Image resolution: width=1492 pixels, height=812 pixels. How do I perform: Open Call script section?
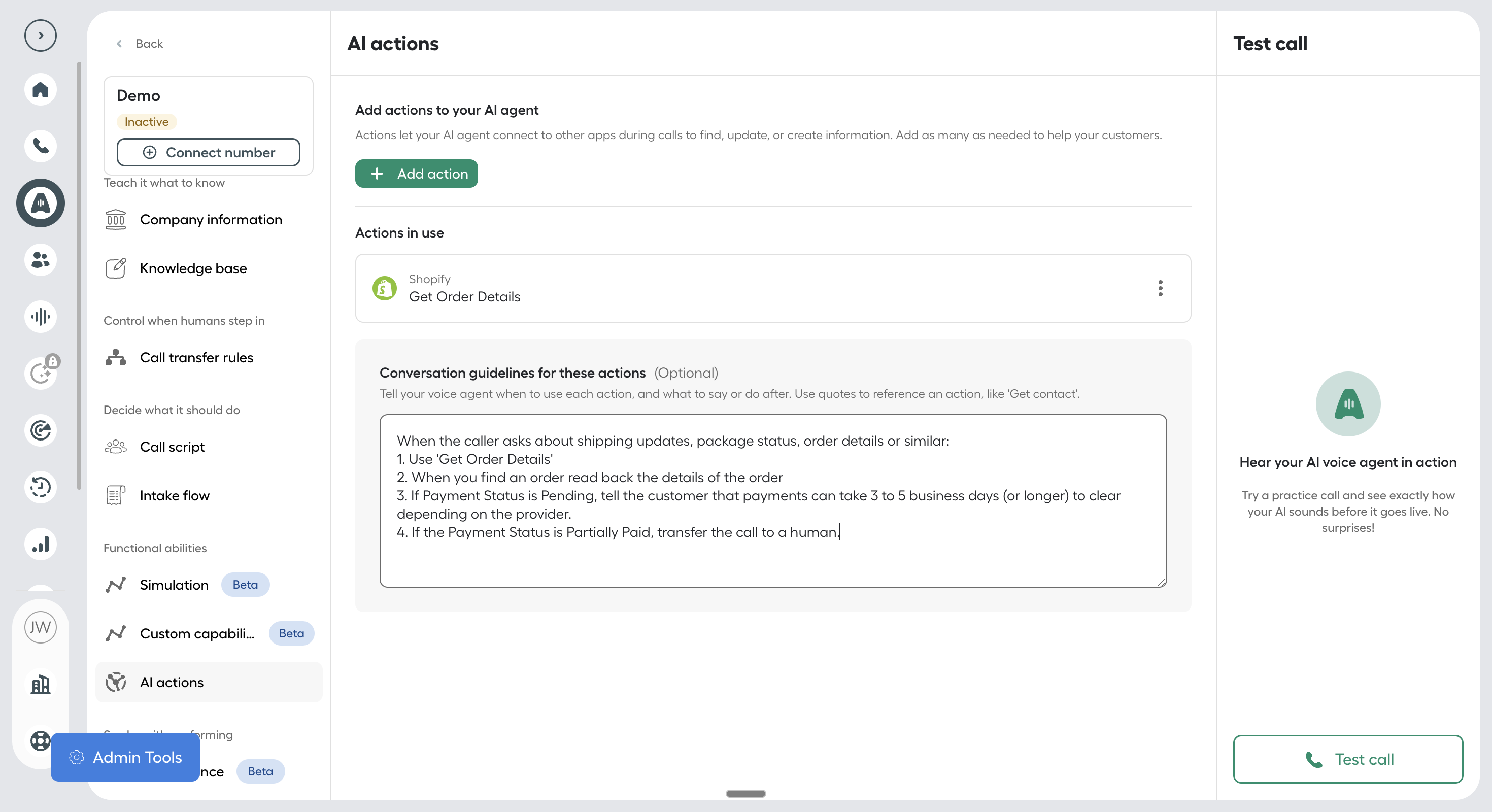pyautogui.click(x=209, y=447)
